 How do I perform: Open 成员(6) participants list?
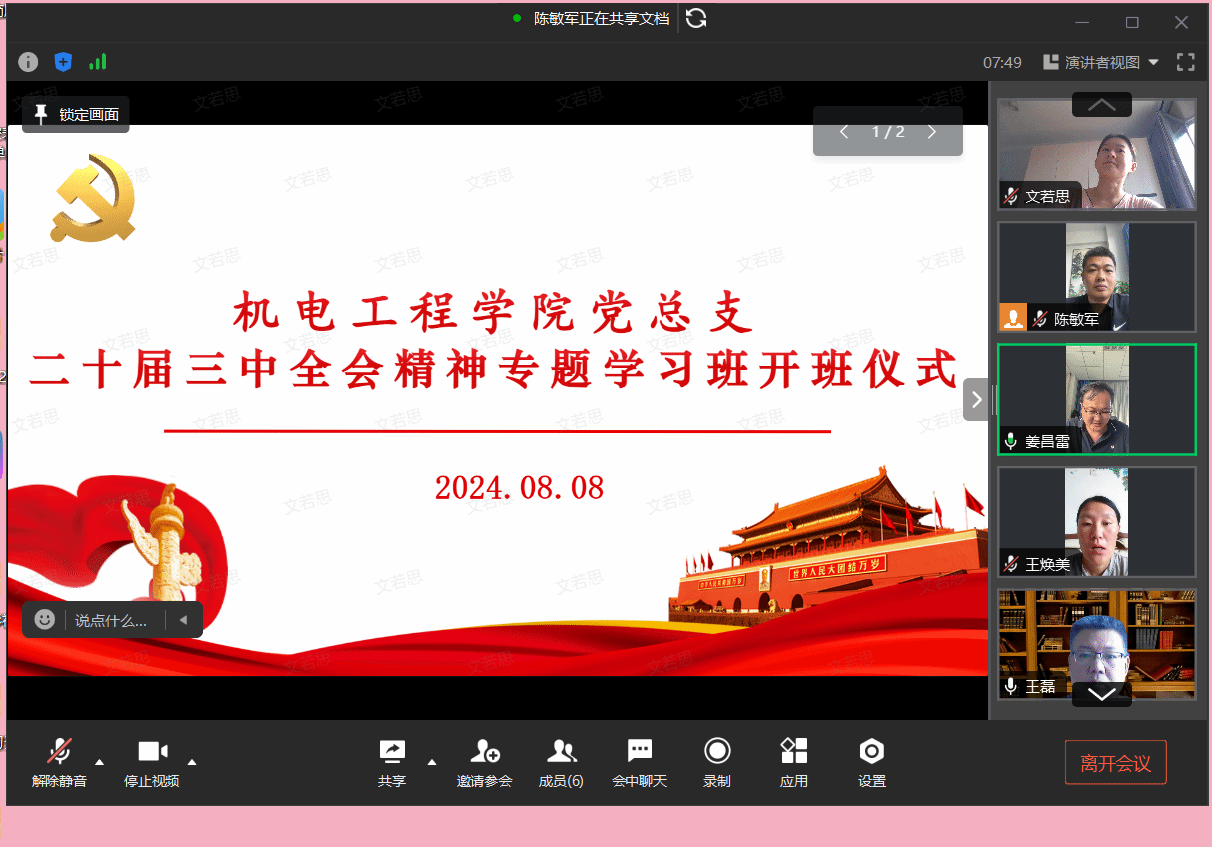point(561,762)
